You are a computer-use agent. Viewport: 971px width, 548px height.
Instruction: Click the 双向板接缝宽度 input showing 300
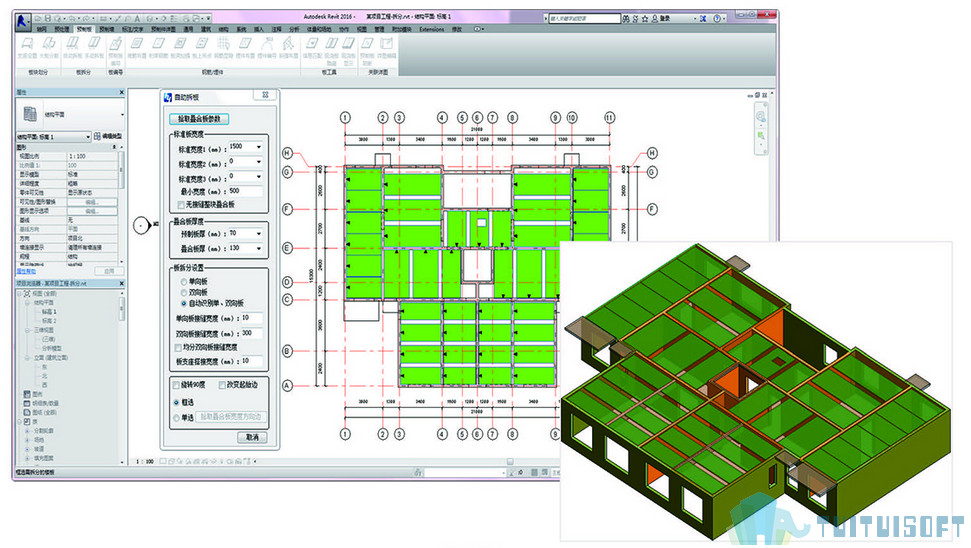click(251, 333)
